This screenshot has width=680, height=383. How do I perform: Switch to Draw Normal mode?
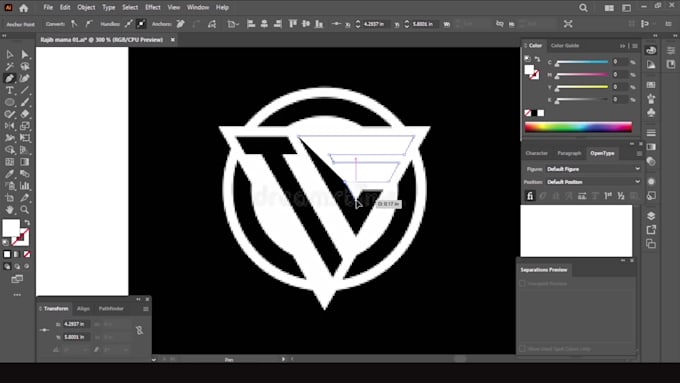[7, 266]
